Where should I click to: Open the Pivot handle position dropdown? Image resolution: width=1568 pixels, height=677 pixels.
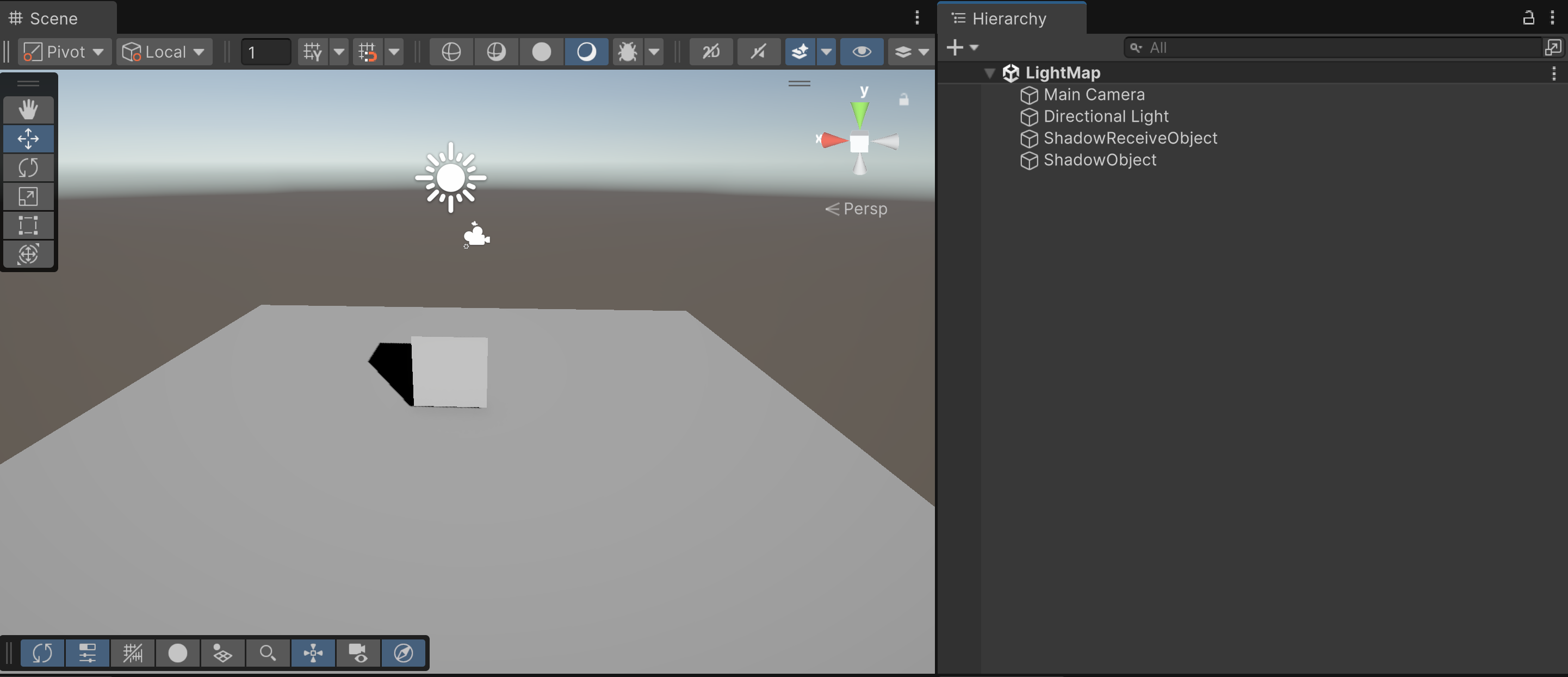[65, 52]
